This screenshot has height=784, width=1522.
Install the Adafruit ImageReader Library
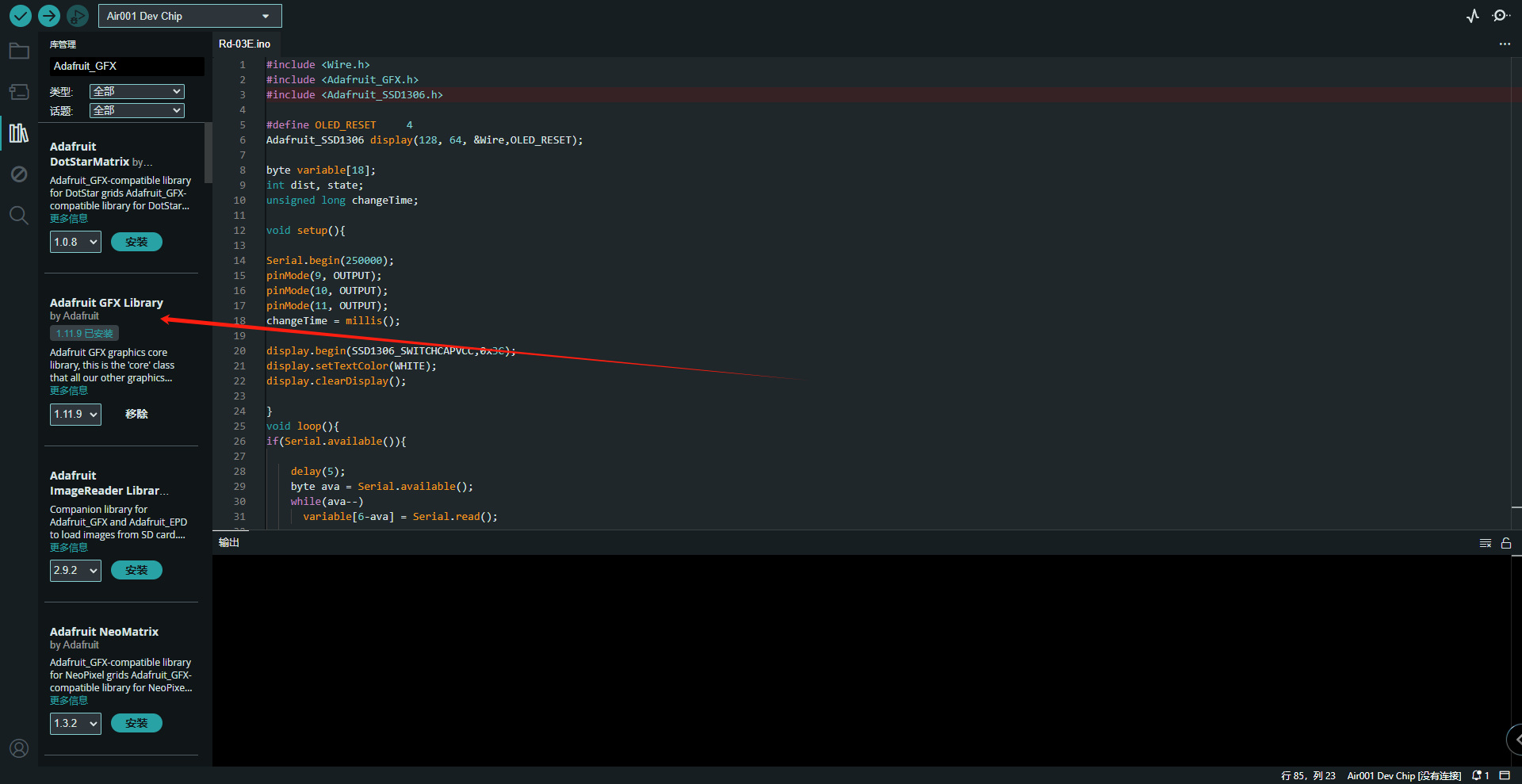coord(136,570)
